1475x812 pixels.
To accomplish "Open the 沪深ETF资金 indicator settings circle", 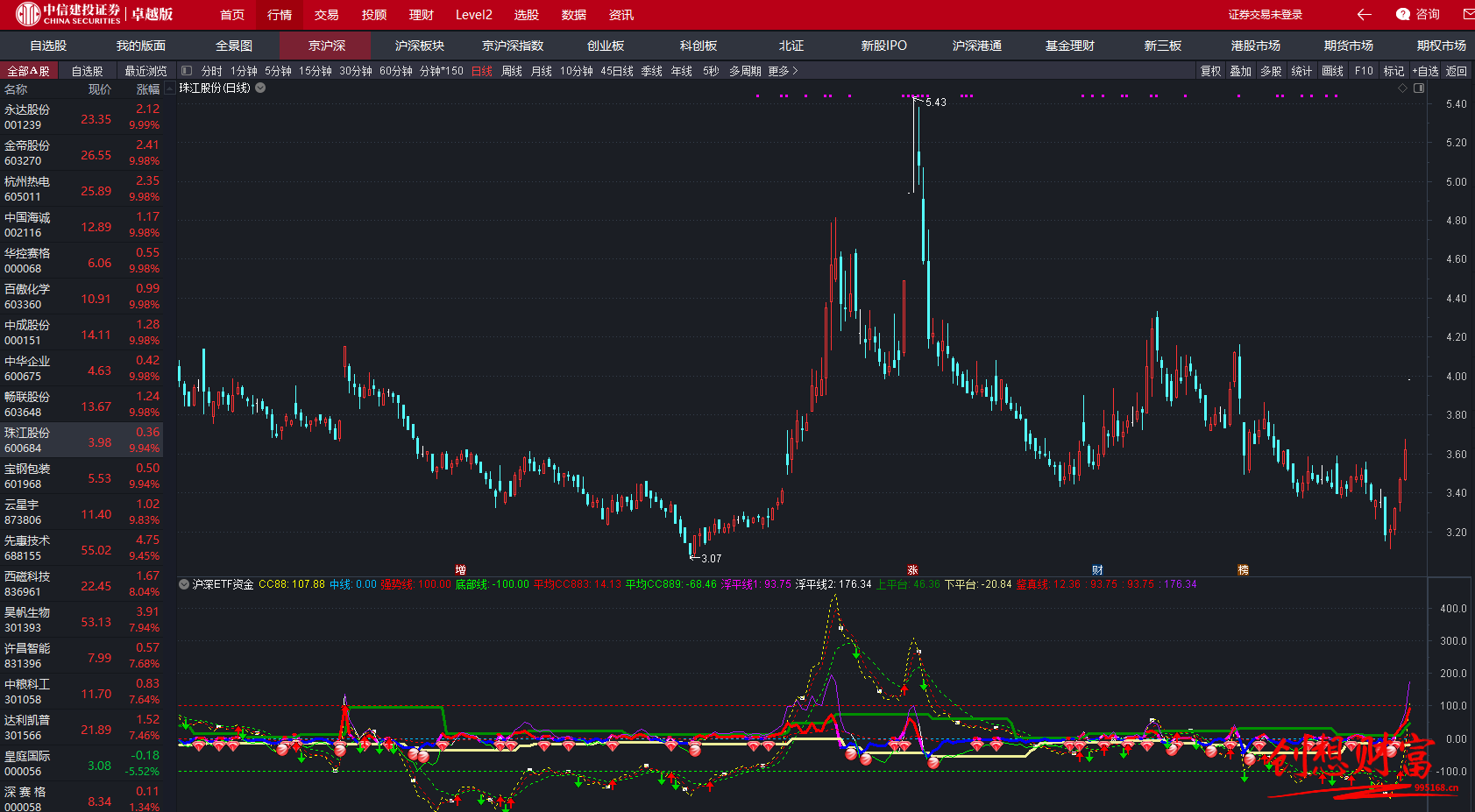I will [x=184, y=584].
